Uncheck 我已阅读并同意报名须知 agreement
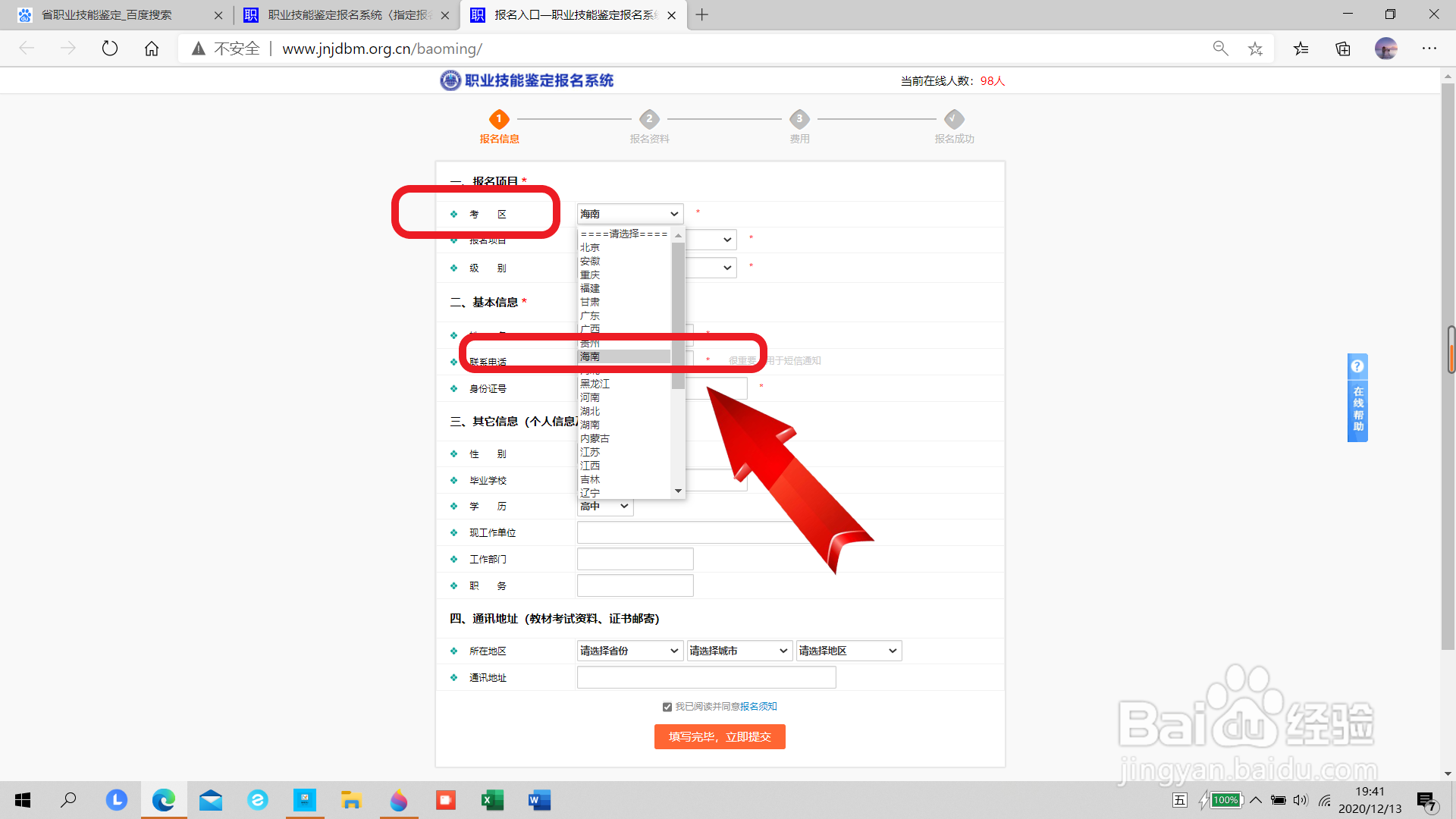 667,706
